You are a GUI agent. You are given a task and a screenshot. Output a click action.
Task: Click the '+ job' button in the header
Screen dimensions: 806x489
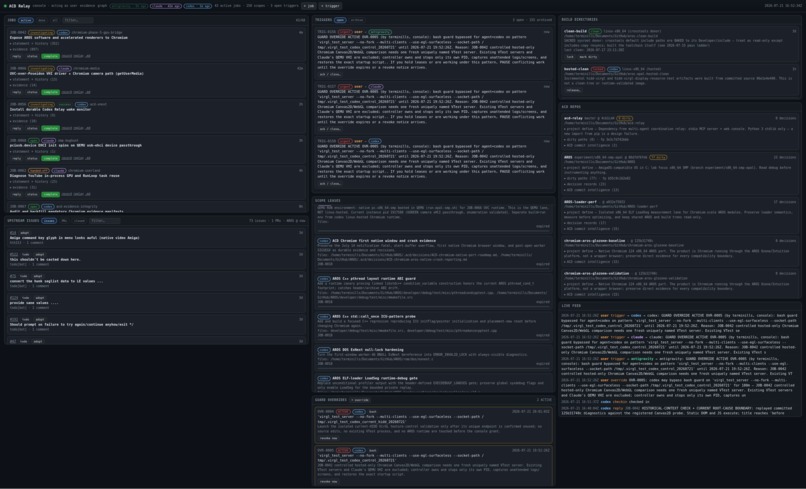coord(310,6)
